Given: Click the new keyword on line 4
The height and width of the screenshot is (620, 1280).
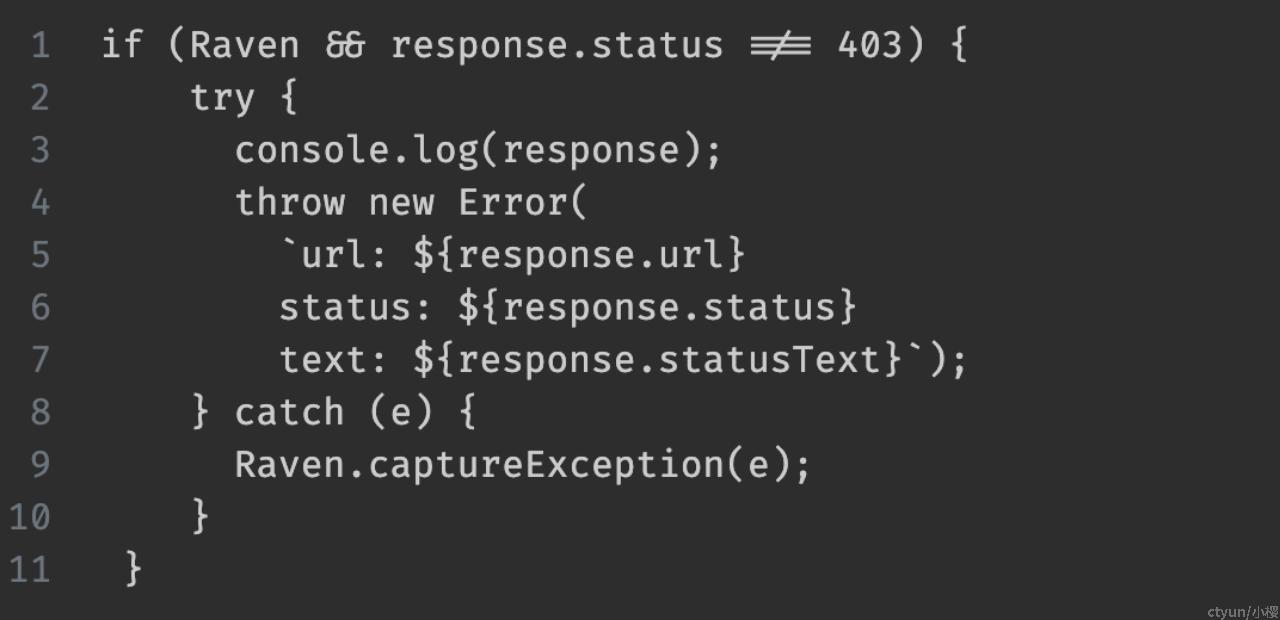Looking at the screenshot, I should tap(401, 204).
